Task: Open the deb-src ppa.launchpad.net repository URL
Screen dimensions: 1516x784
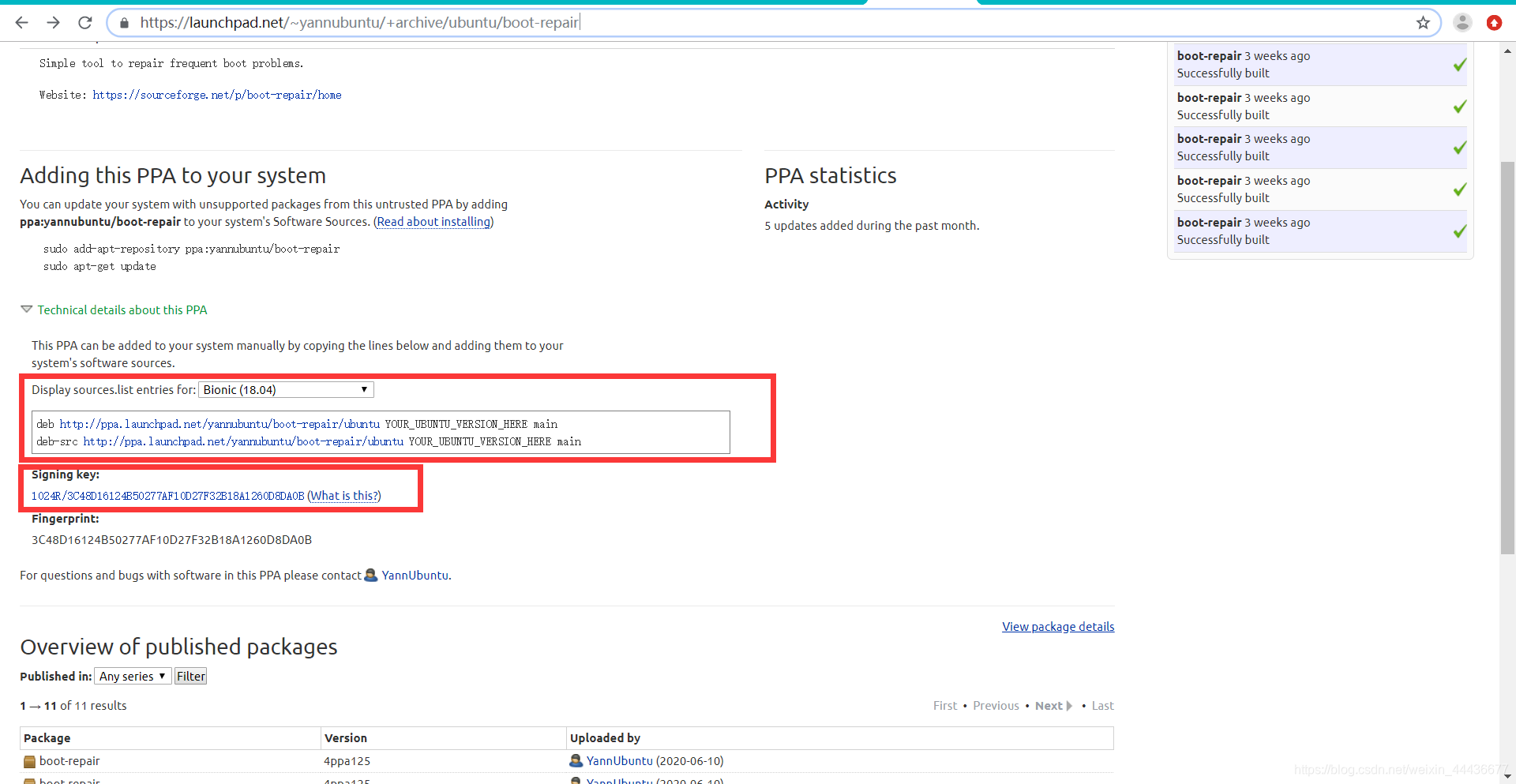Action: 243,441
